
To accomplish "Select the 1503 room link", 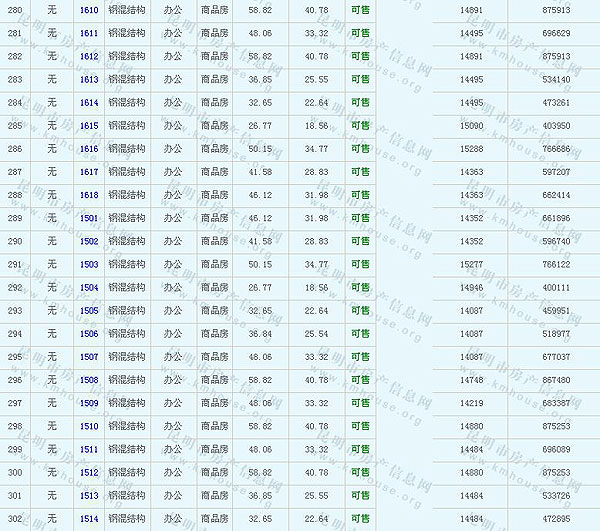I will (89, 264).
